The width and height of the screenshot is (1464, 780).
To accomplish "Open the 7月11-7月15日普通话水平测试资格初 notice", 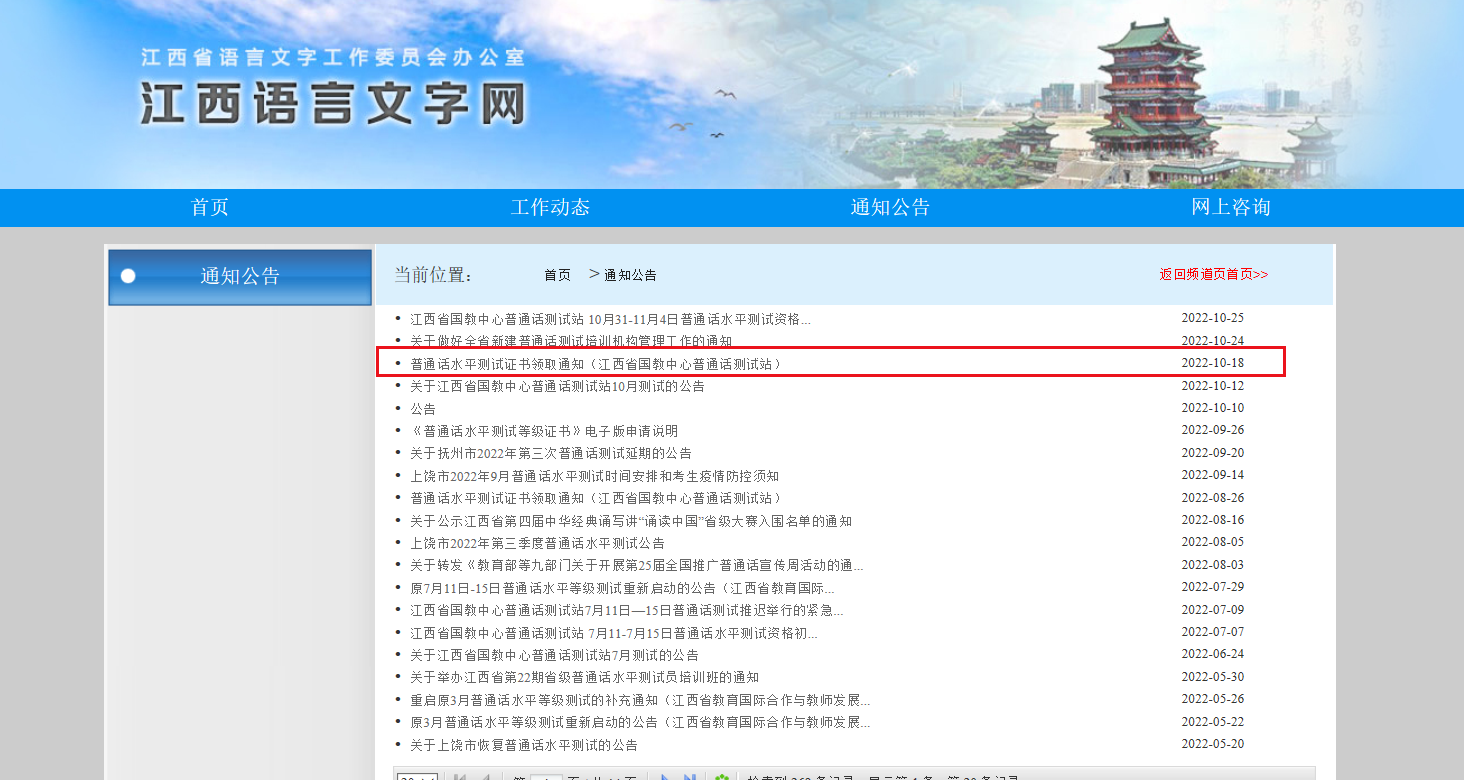I will coord(614,633).
